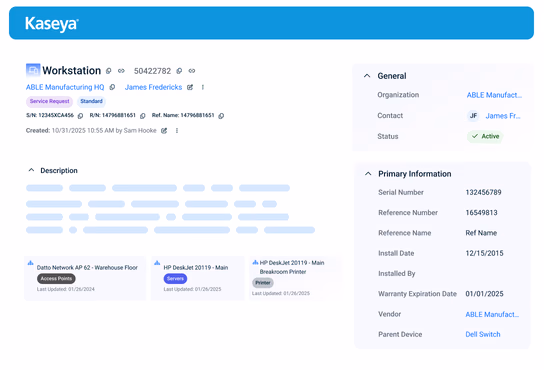Copy serial number 12345XCA456
This screenshot has width=544, height=370.
tap(80, 116)
